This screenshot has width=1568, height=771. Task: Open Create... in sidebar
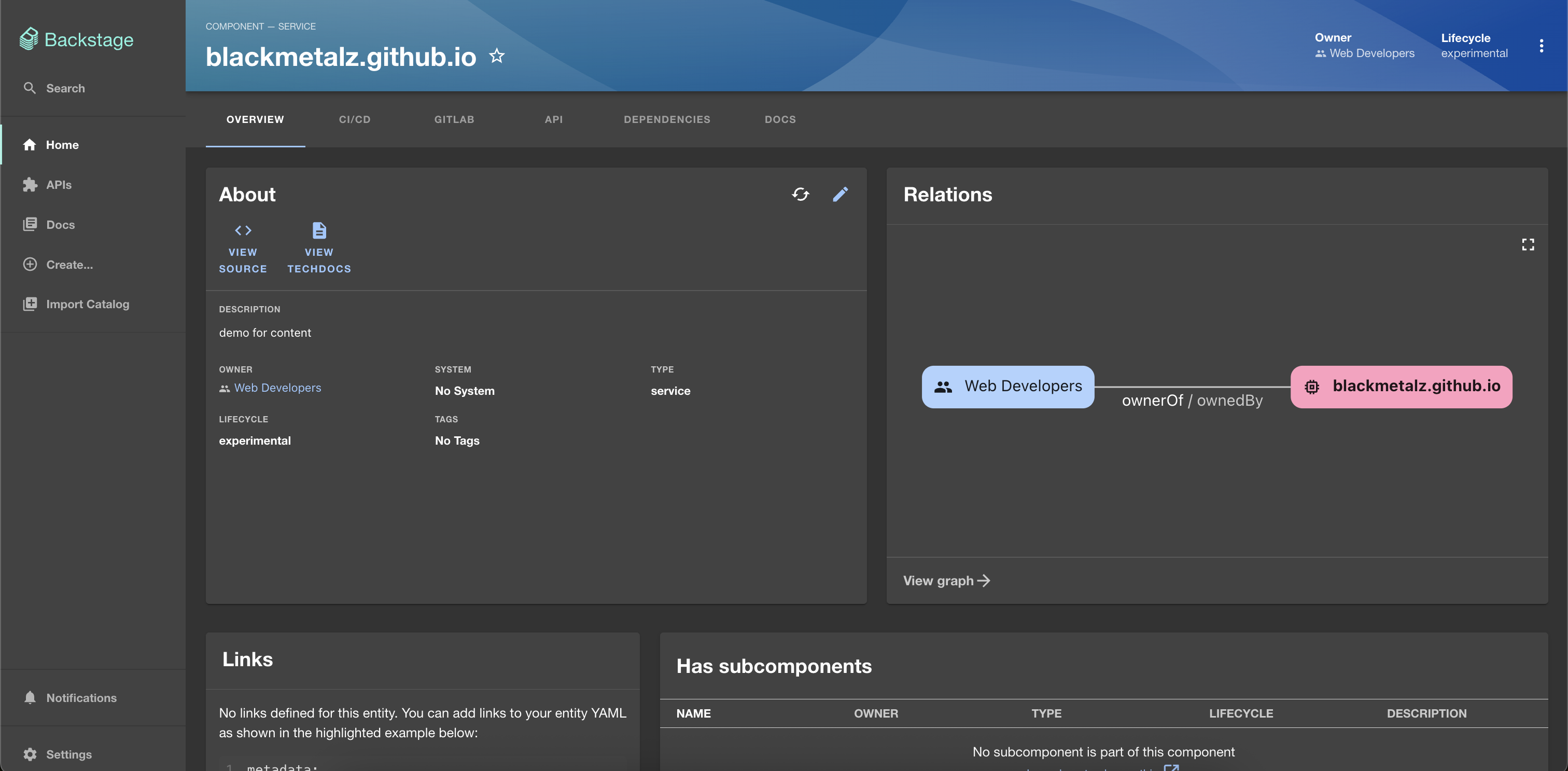point(69,264)
